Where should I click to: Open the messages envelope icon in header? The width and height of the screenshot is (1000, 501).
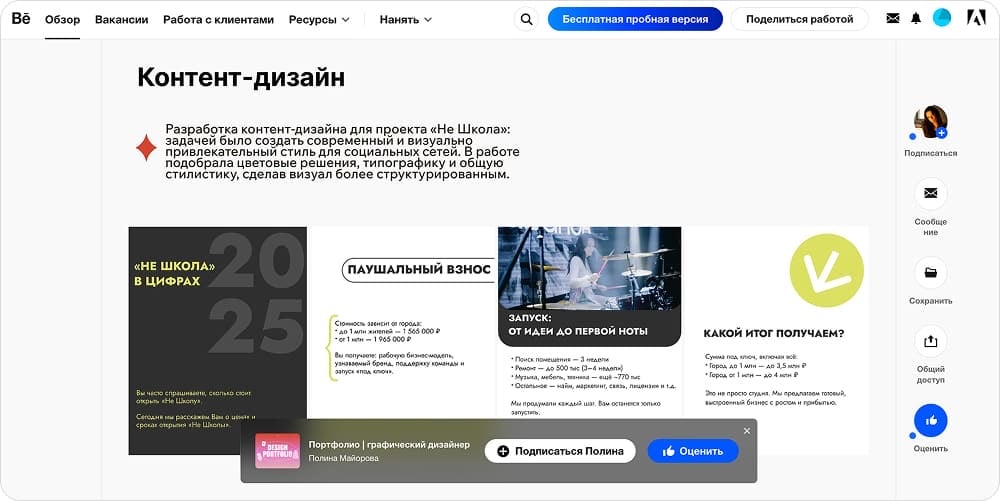point(893,18)
